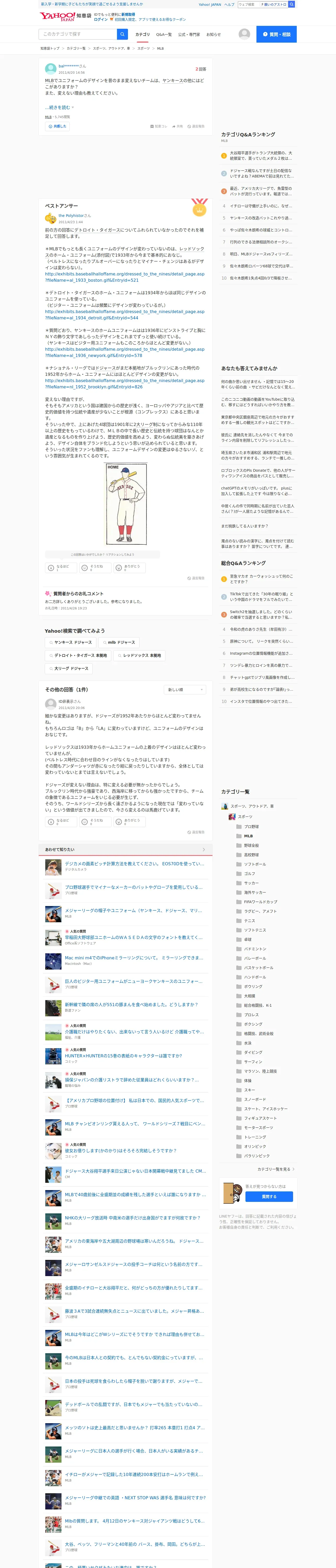Open related question MLB チャンピオンリング
This screenshot has width=336, height=1568.
pyautogui.click(x=135, y=1124)
